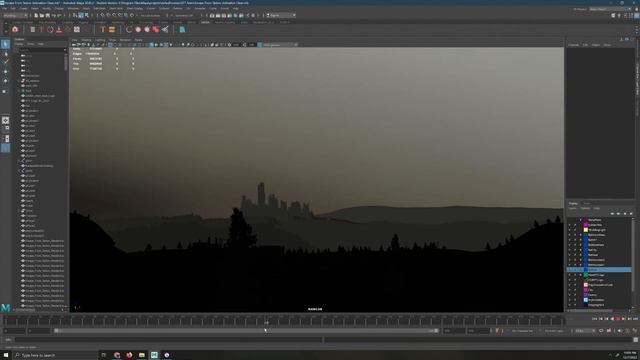The image size is (640, 360).
Task: Click the Outliner search field
Action: tap(42, 50)
